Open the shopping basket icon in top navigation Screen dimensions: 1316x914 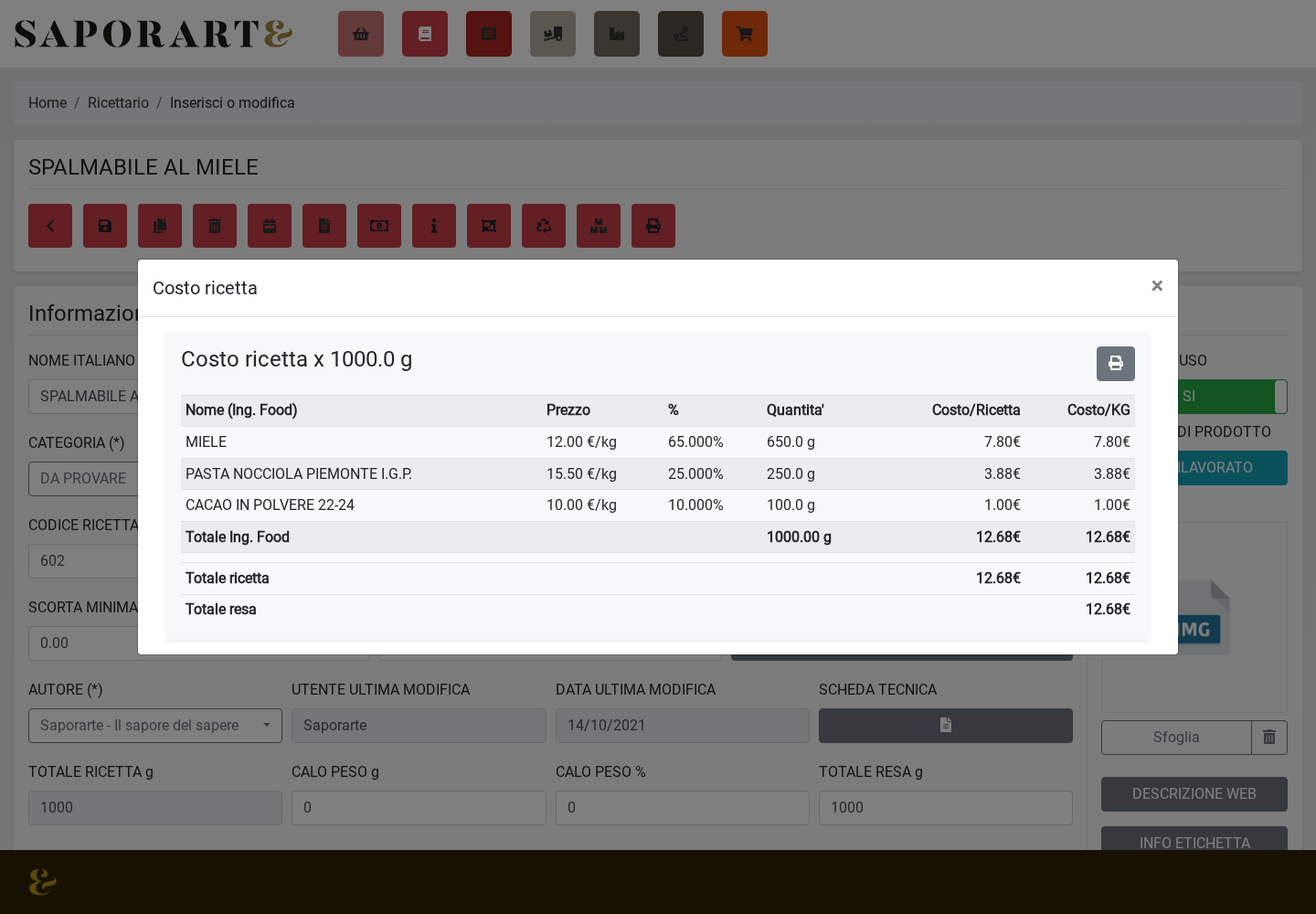[x=361, y=34]
